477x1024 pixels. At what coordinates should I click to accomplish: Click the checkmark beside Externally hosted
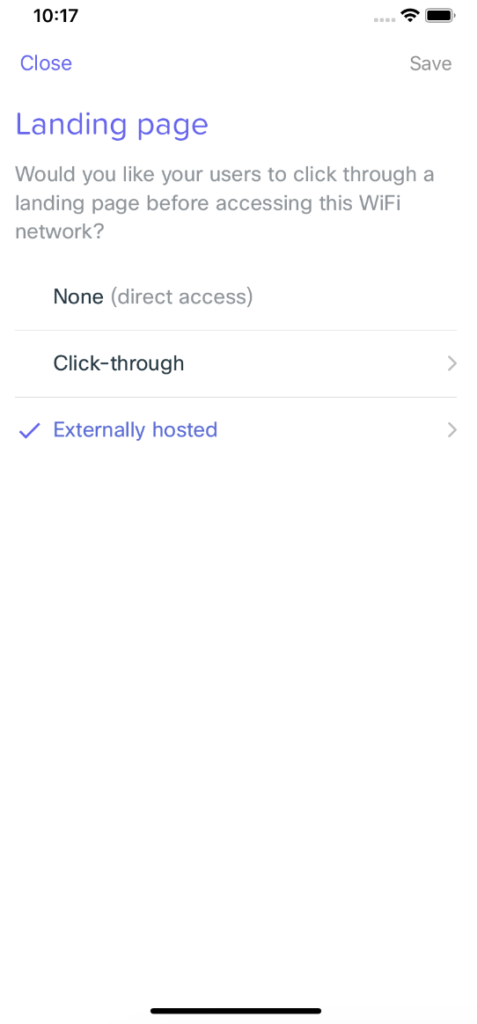29,430
